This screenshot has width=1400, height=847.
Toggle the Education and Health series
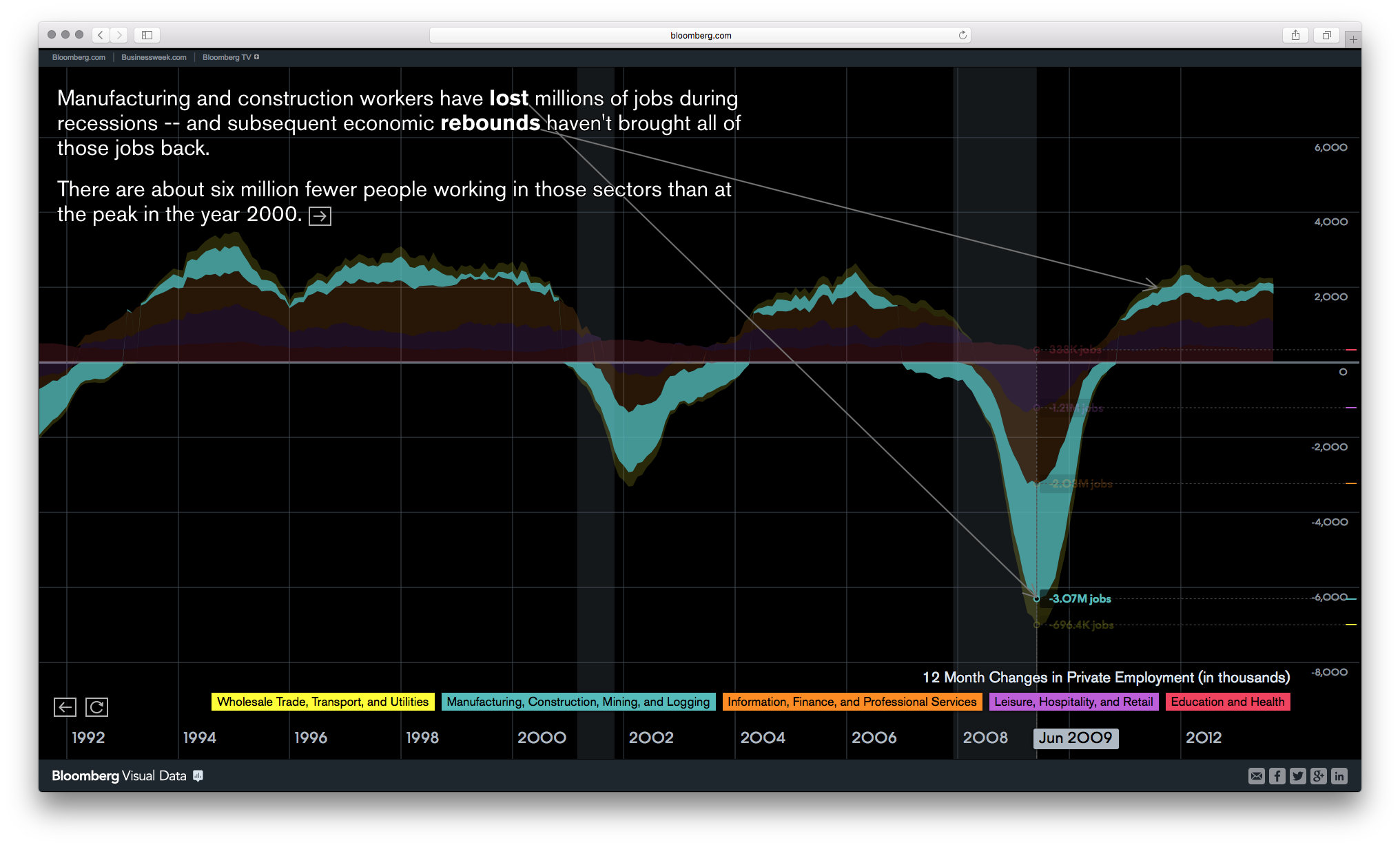pos(1228,701)
